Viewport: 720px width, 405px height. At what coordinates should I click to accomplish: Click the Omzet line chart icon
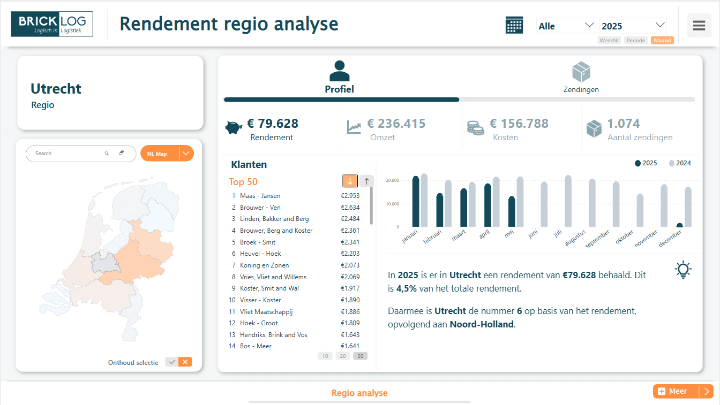354,127
